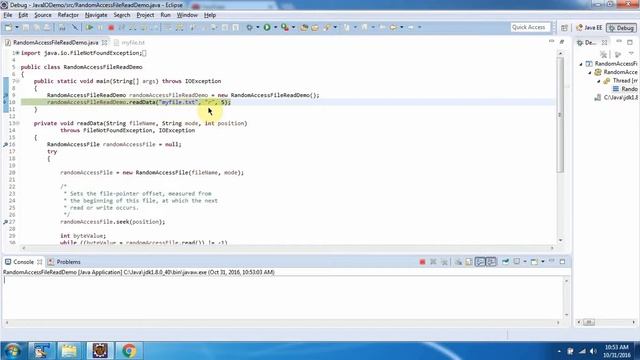This screenshot has width=640, height=360.
Task: Close the Debug view tab
Action: click(x=604, y=42)
